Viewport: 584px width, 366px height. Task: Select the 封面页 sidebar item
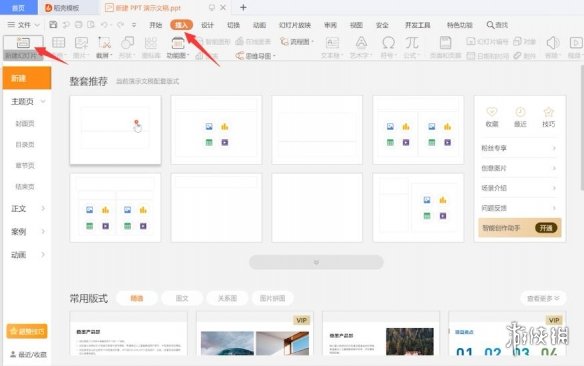(25, 123)
